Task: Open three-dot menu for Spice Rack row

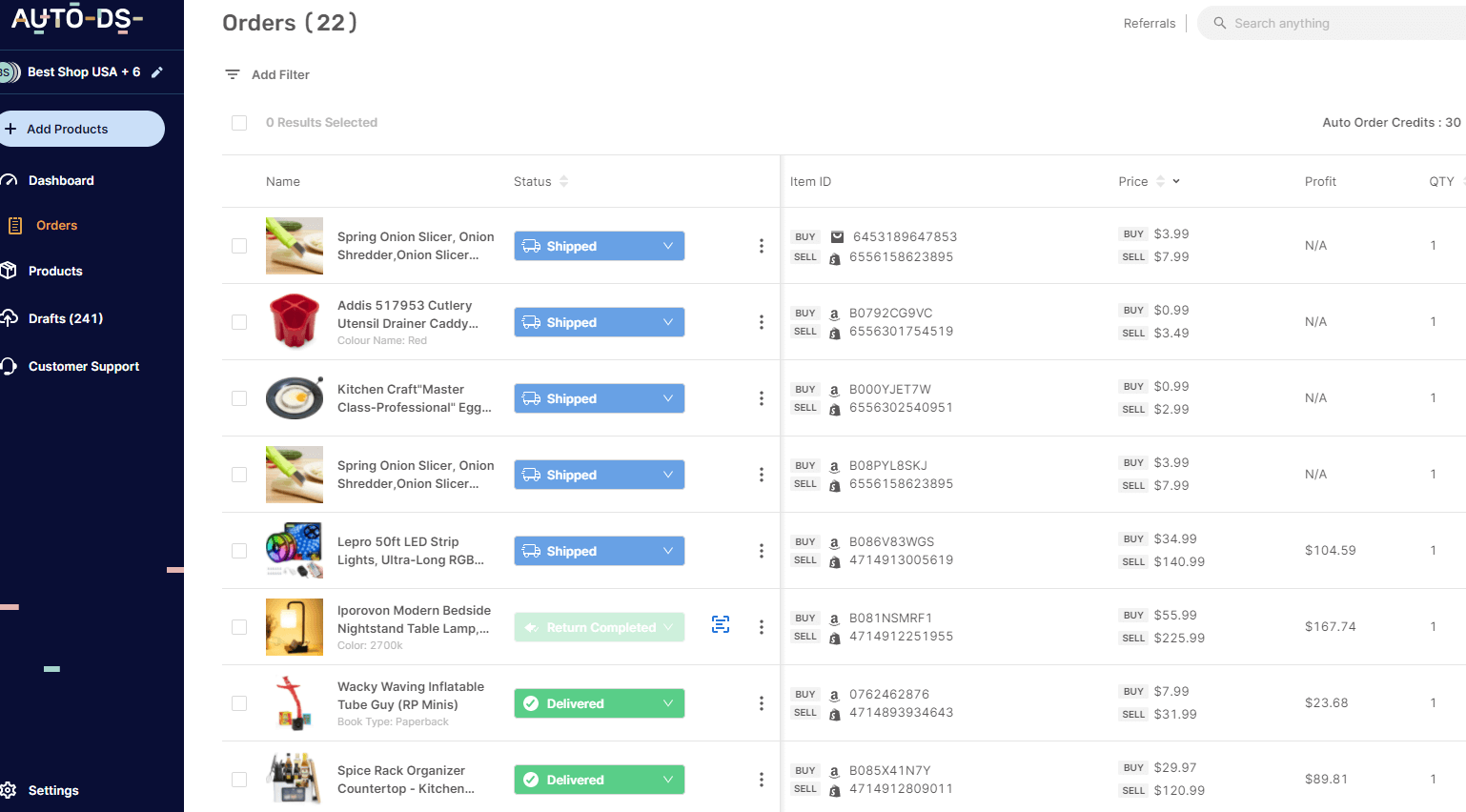Action: pyautogui.click(x=761, y=780)
